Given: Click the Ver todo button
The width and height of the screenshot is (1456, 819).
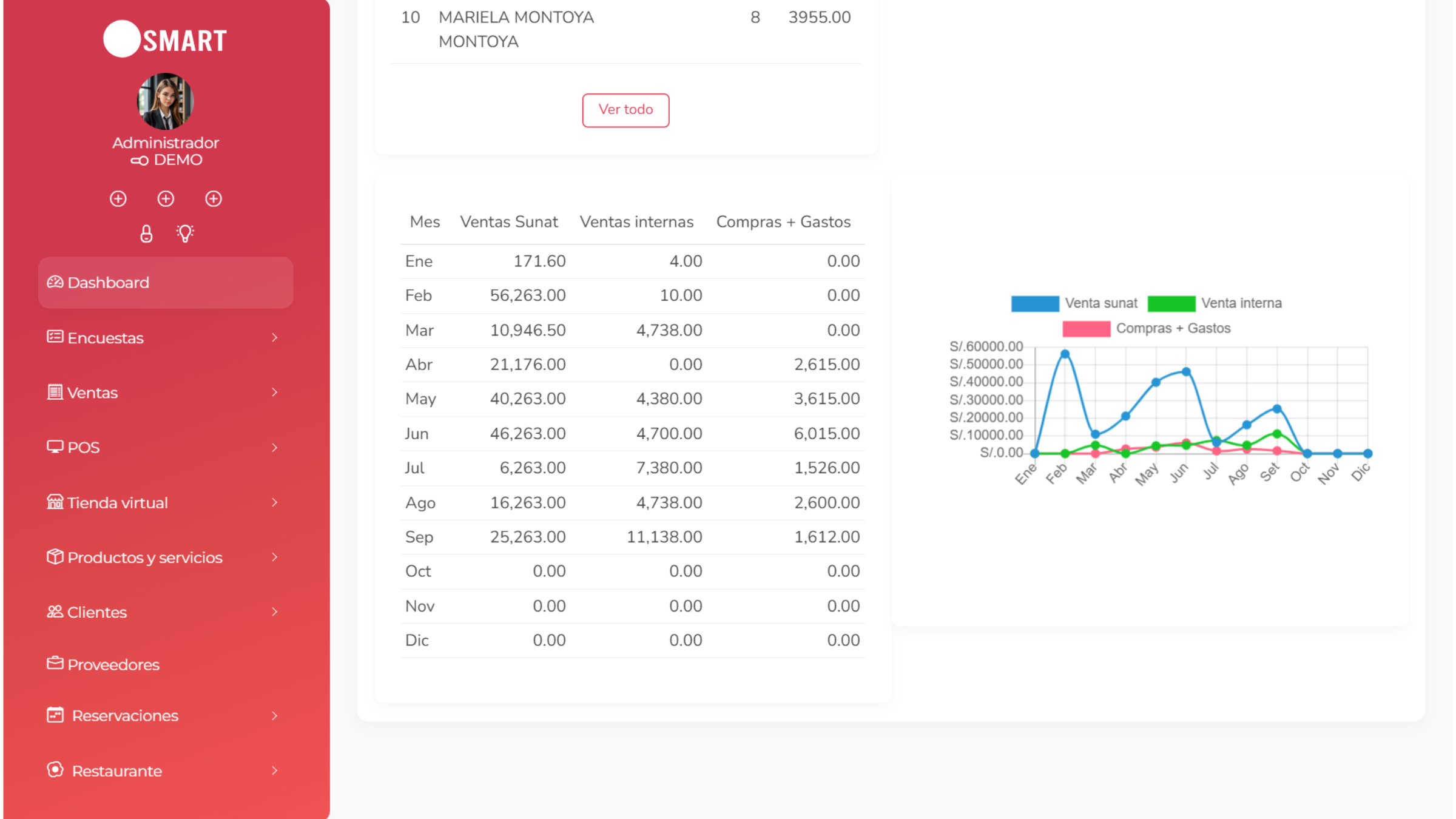Looking at the screenshot, I should point(625,110).
